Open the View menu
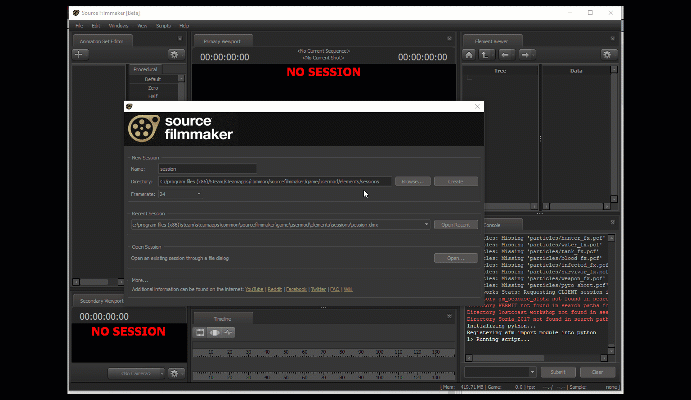Image resolution: width=691 pixels, height=400 pixels. [142, 26]
